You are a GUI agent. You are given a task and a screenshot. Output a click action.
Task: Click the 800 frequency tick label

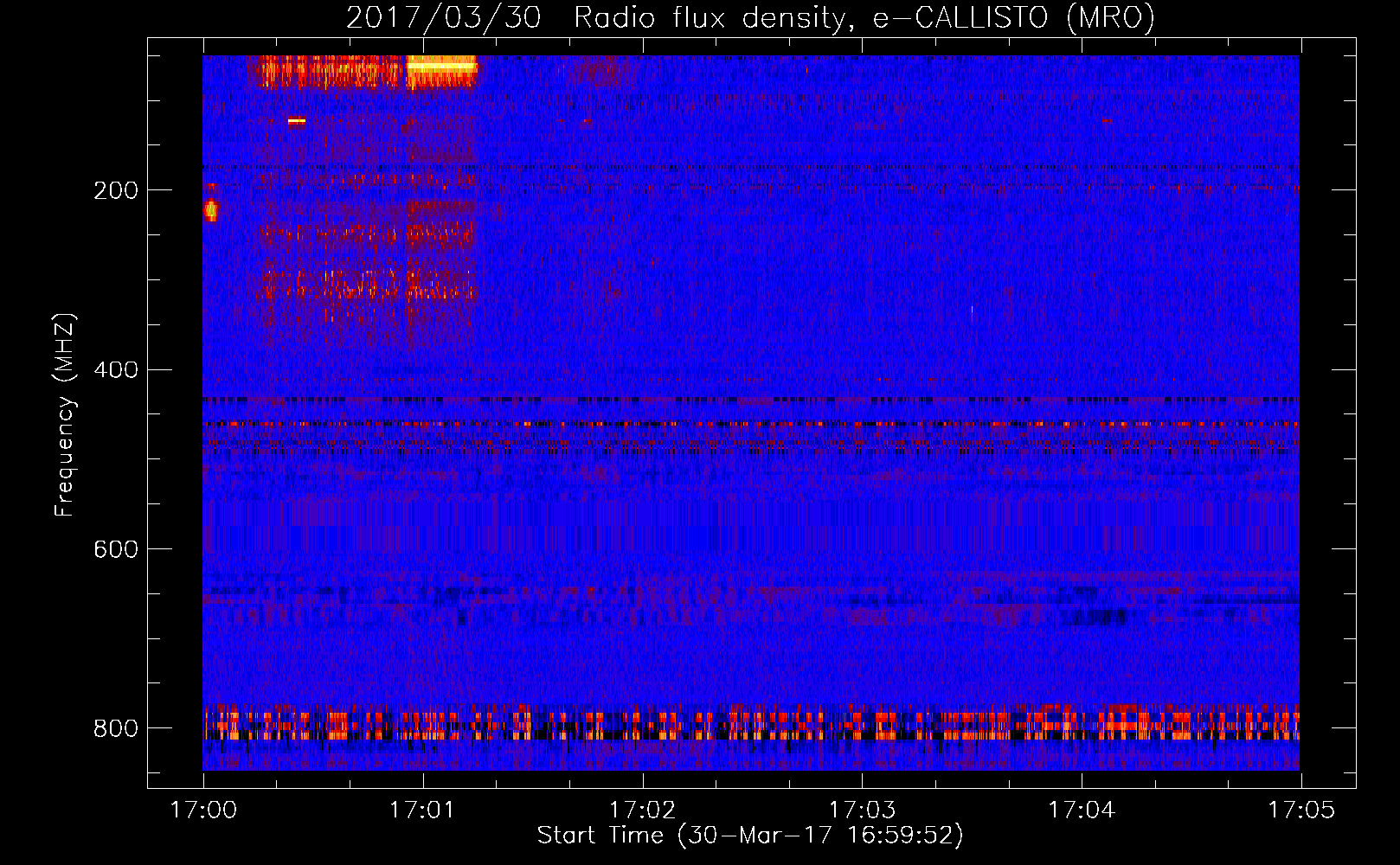pyautogui.click(x=115, y=729)
